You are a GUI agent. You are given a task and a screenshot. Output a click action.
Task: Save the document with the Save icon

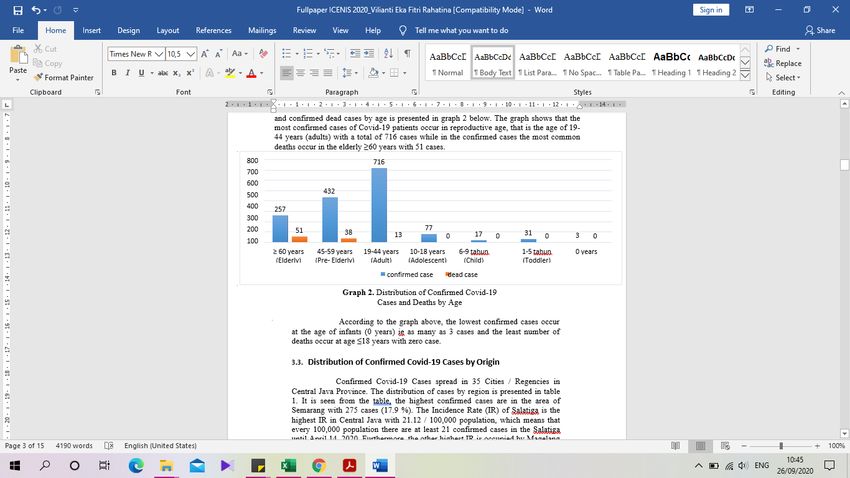click(18, 10)
